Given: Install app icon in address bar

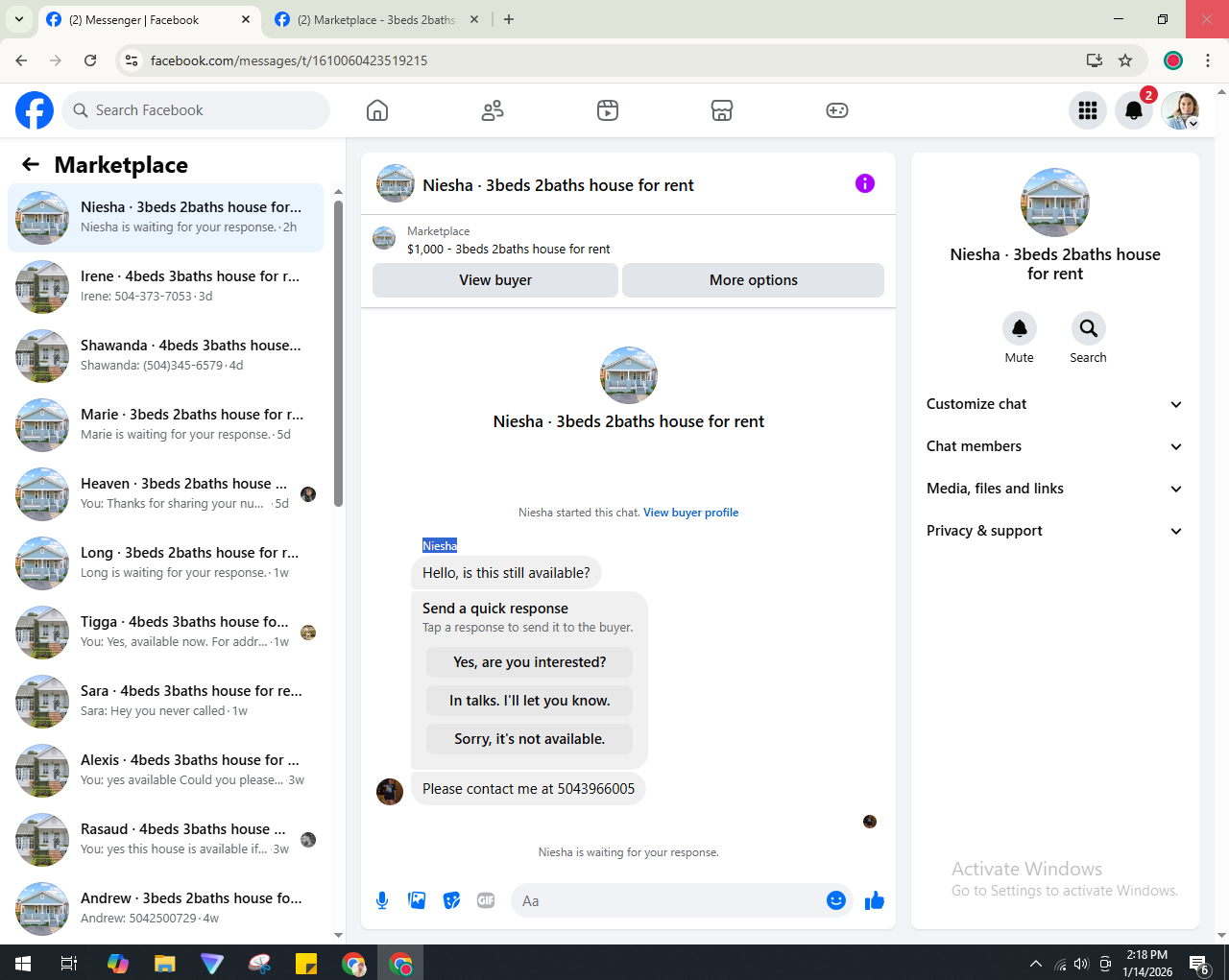Looking at the screenshot, I should [1094, 60].
